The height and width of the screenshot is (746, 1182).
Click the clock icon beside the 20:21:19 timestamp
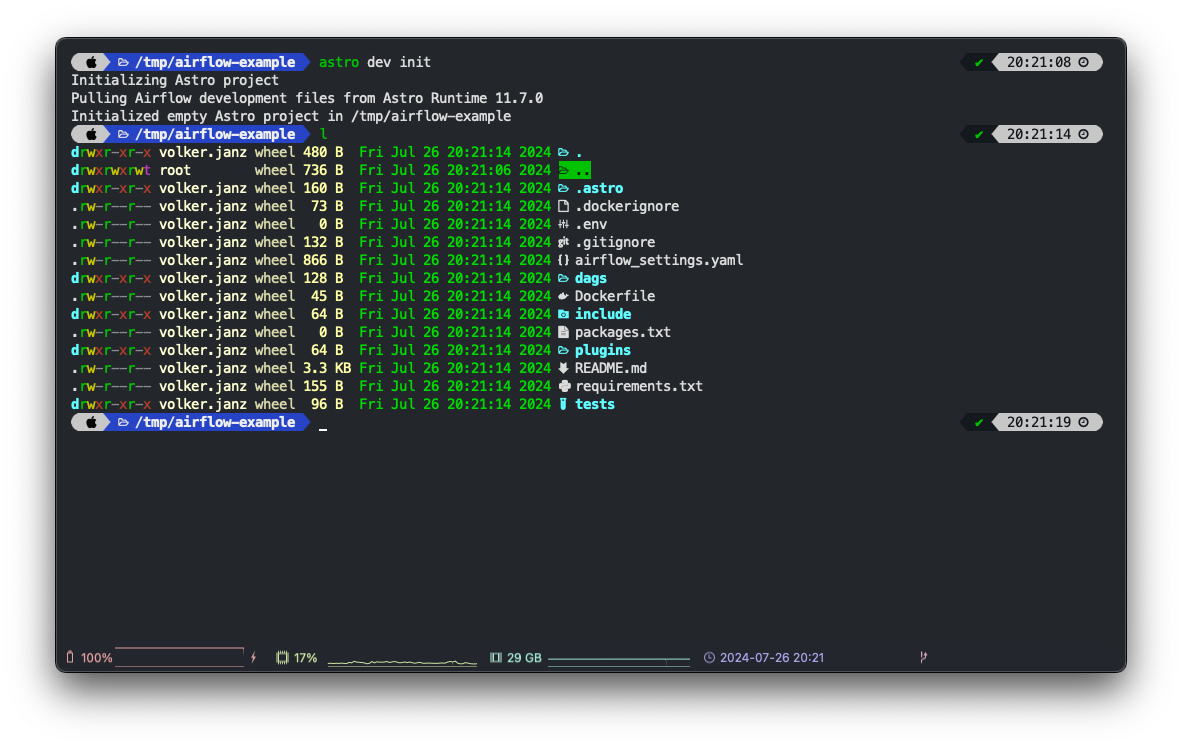point(1083,422)
